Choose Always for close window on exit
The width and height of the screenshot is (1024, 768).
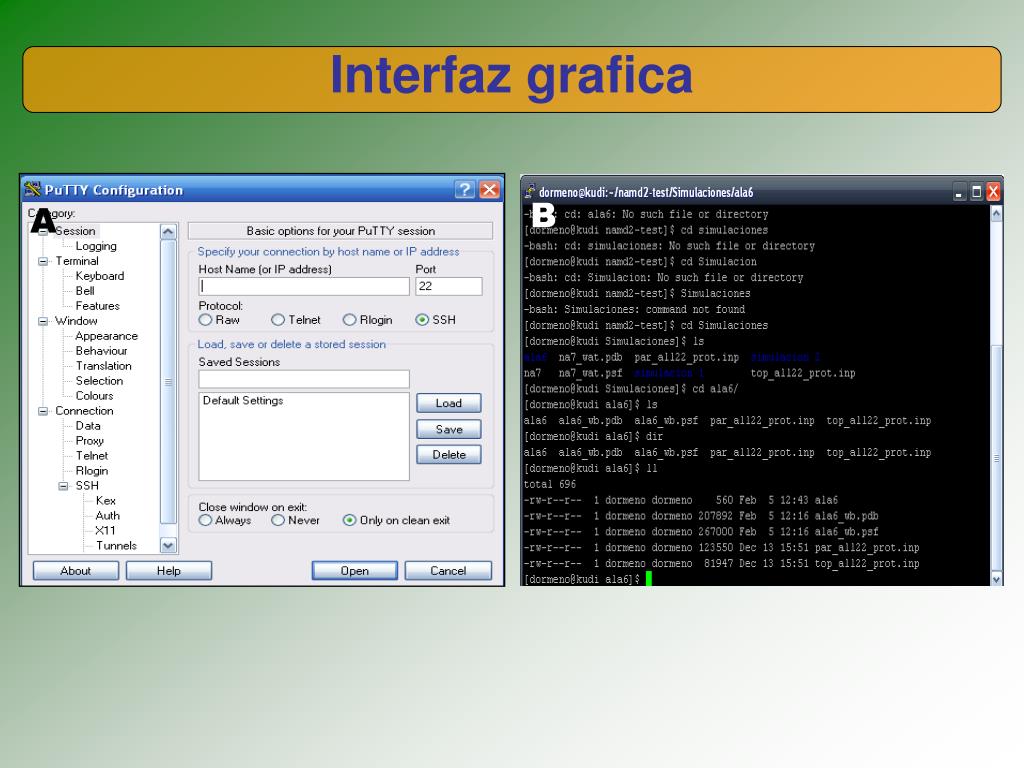click(x=206, y=520)
